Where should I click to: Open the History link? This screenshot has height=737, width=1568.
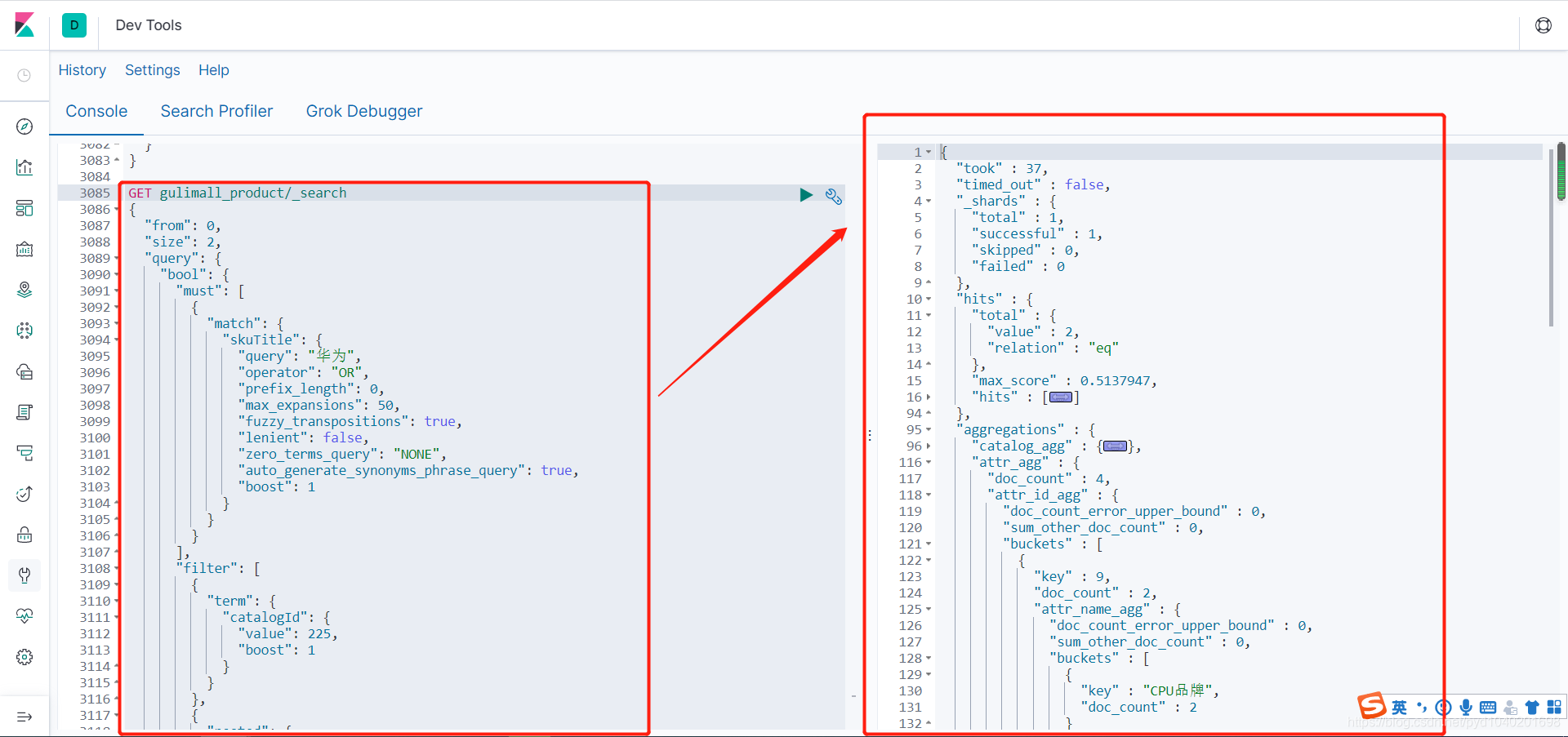coord(82,70)
